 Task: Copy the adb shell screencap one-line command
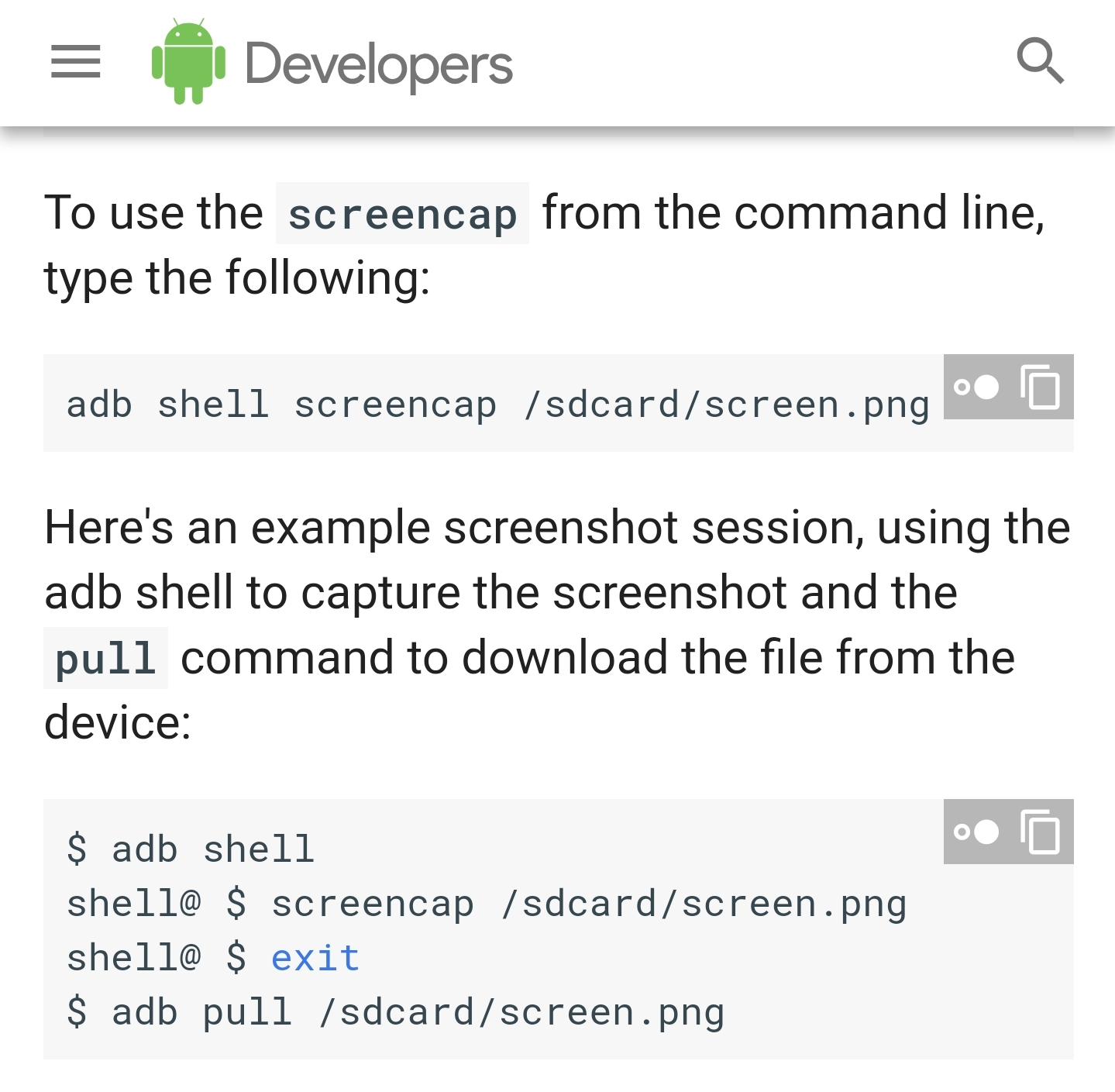[x=1041, y=387]
